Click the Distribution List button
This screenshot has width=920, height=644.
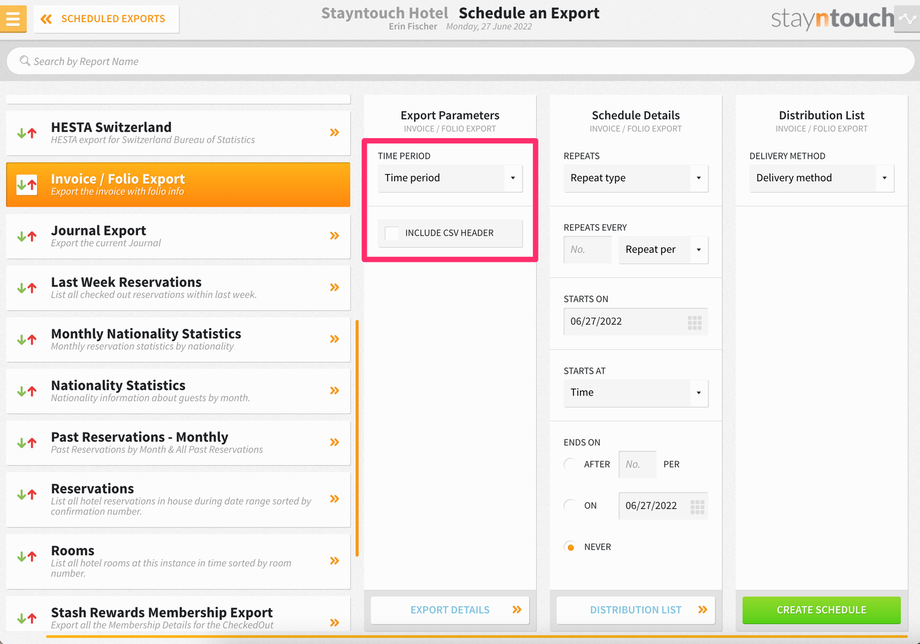click(636, 610)
